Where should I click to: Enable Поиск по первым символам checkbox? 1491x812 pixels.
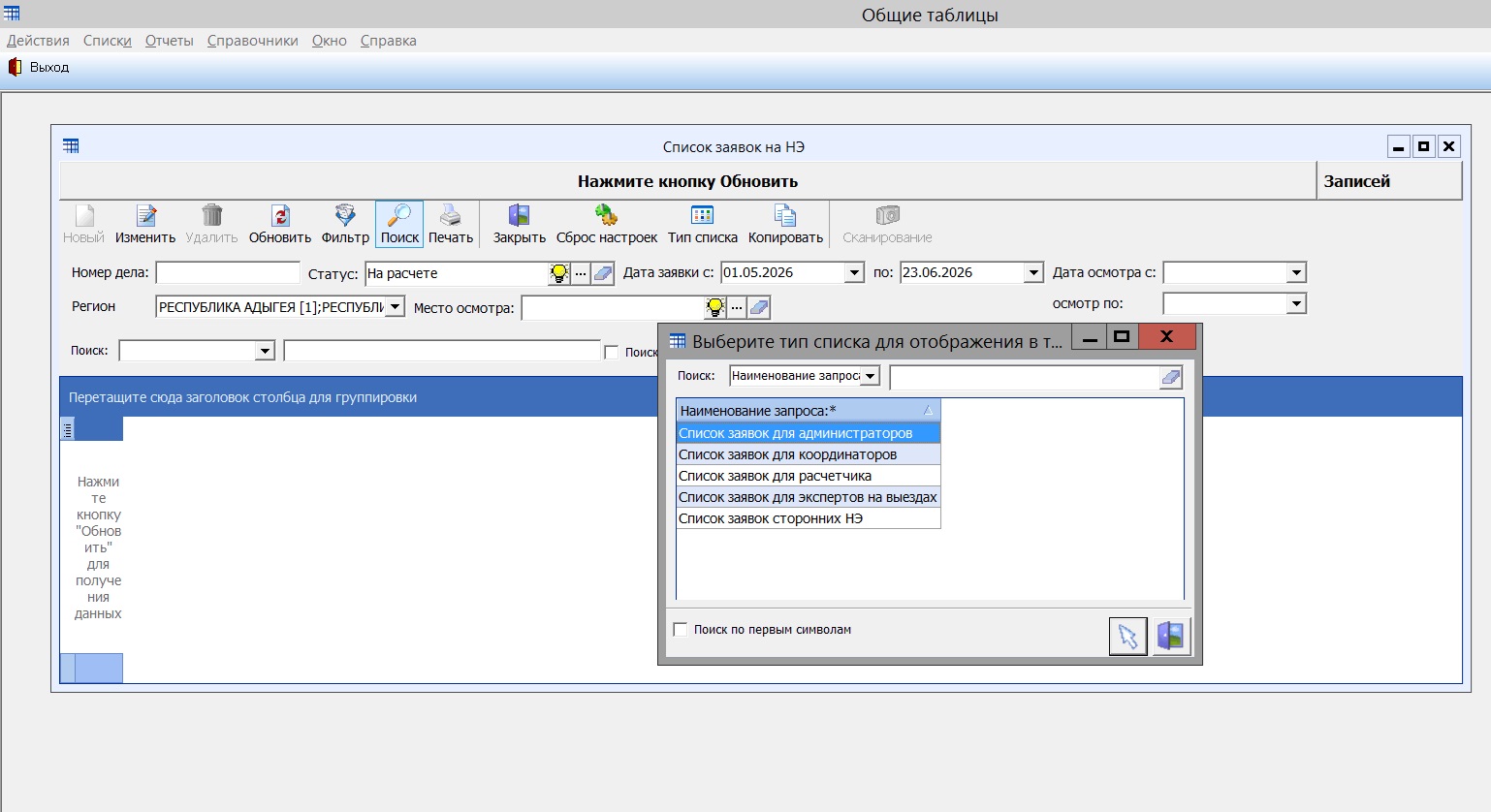681,630
